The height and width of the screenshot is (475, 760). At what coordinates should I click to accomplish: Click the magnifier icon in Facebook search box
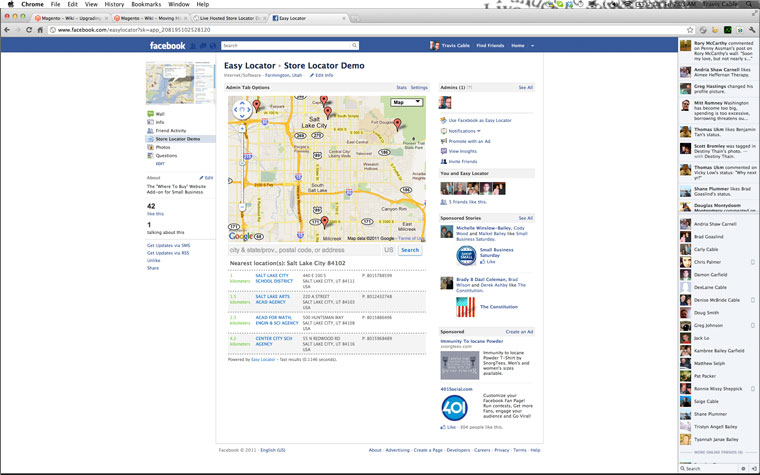[354, 46]
